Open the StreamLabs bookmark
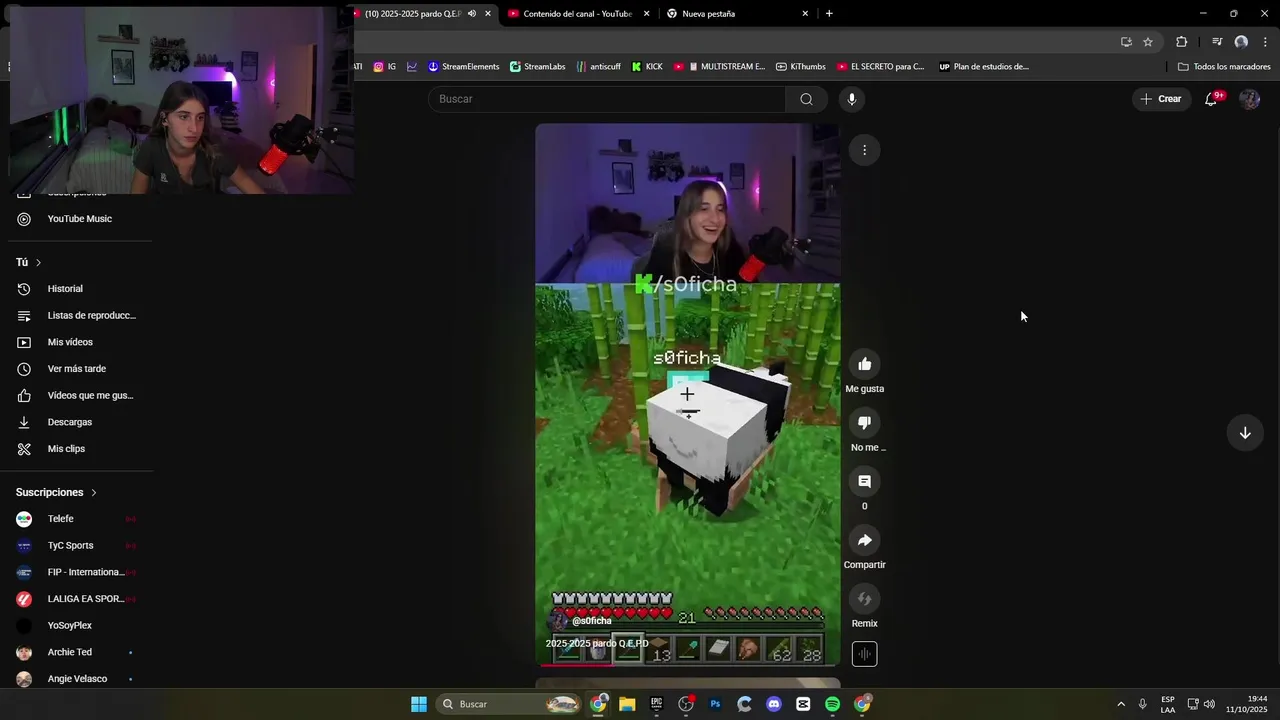 click(538, 67)
